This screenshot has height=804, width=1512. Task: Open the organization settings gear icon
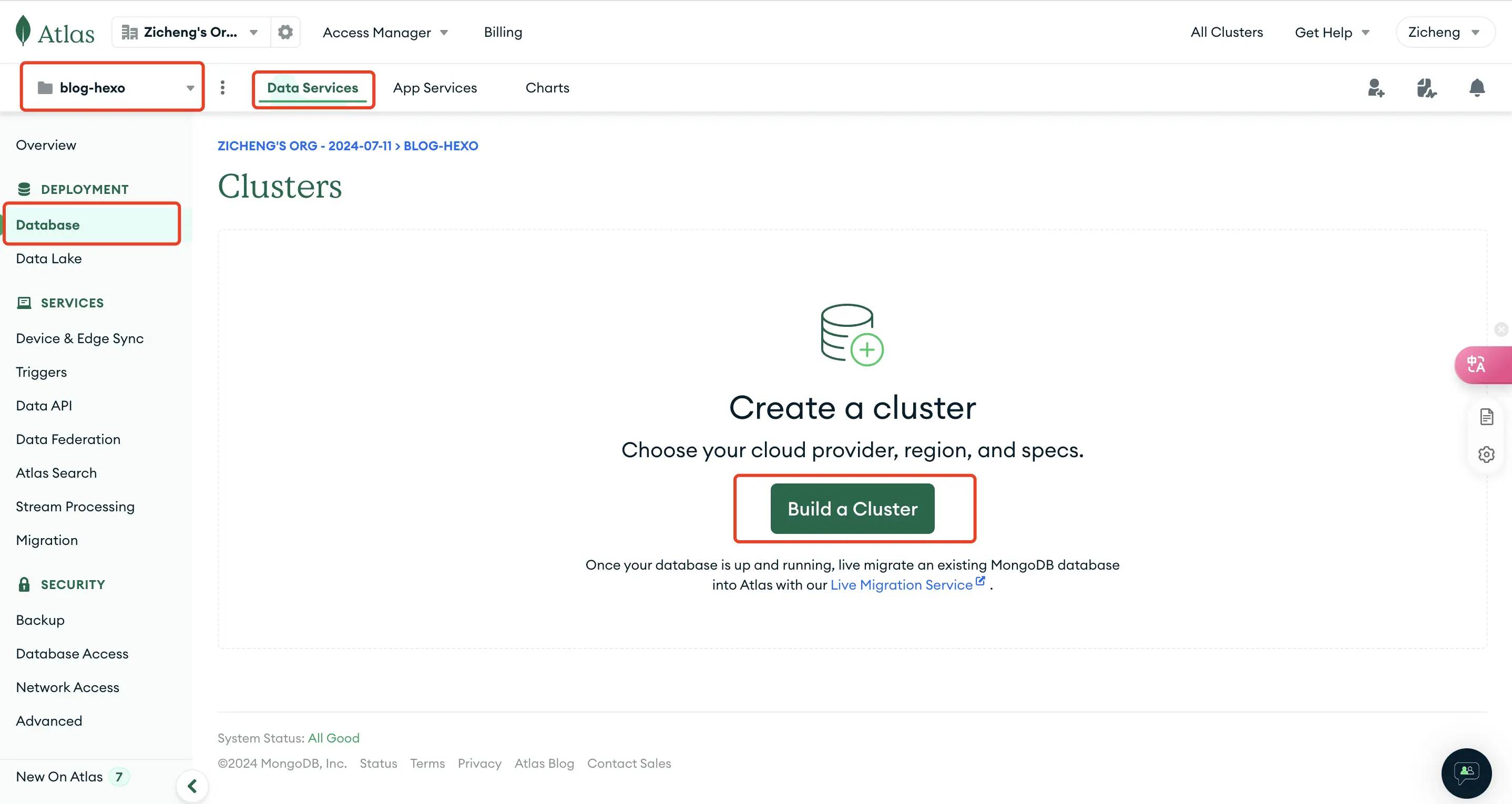point(285,32)
